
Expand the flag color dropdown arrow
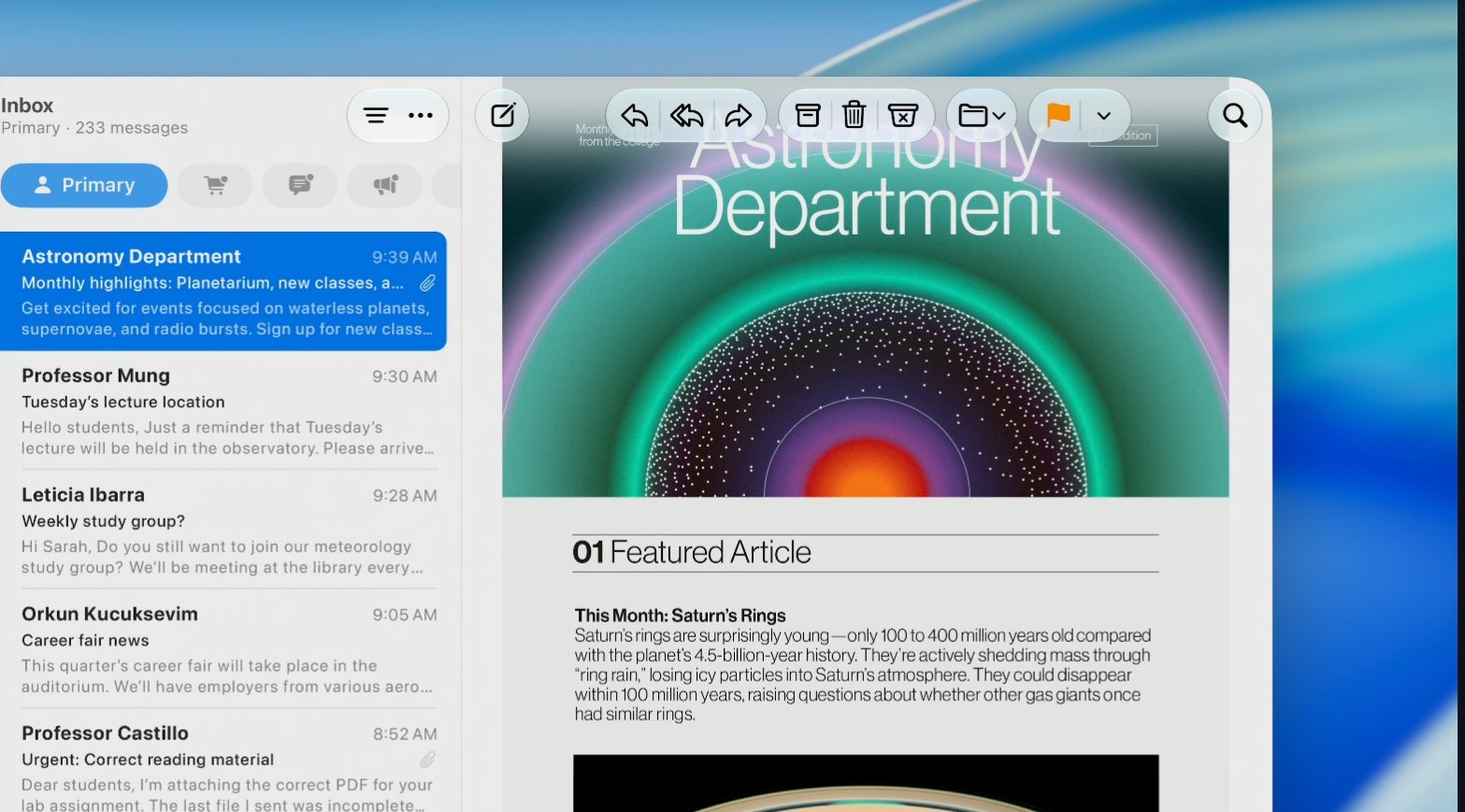pyautogui.click(x=1104, y=116)
